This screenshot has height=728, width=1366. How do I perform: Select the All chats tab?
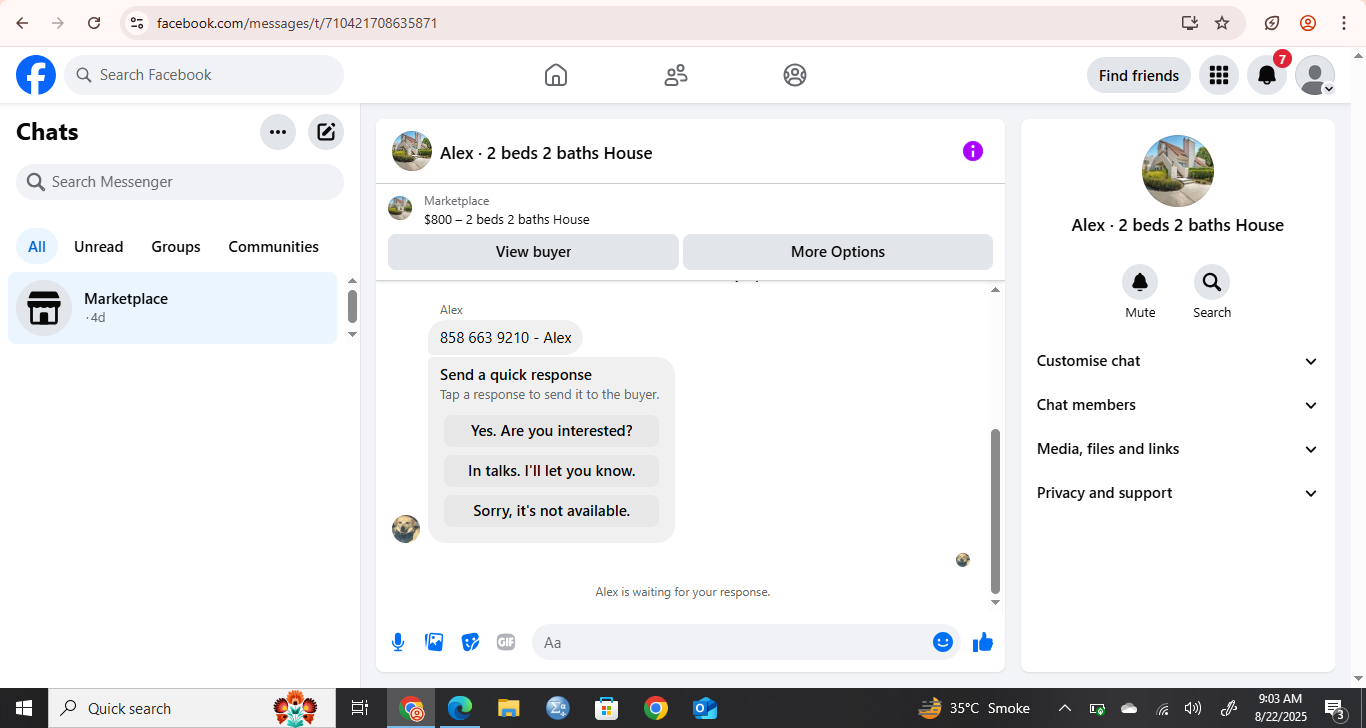[x=37, y=247]
